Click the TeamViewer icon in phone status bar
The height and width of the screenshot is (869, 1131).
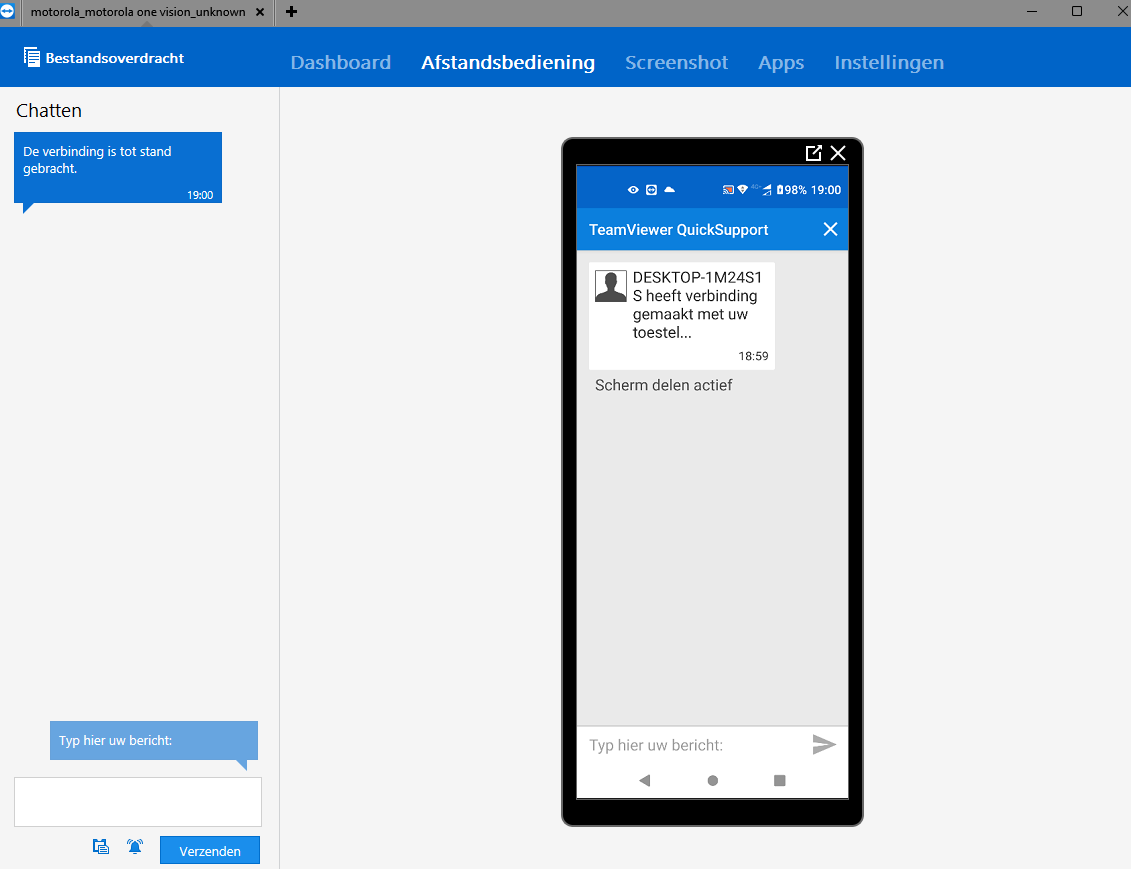(651, 190)
